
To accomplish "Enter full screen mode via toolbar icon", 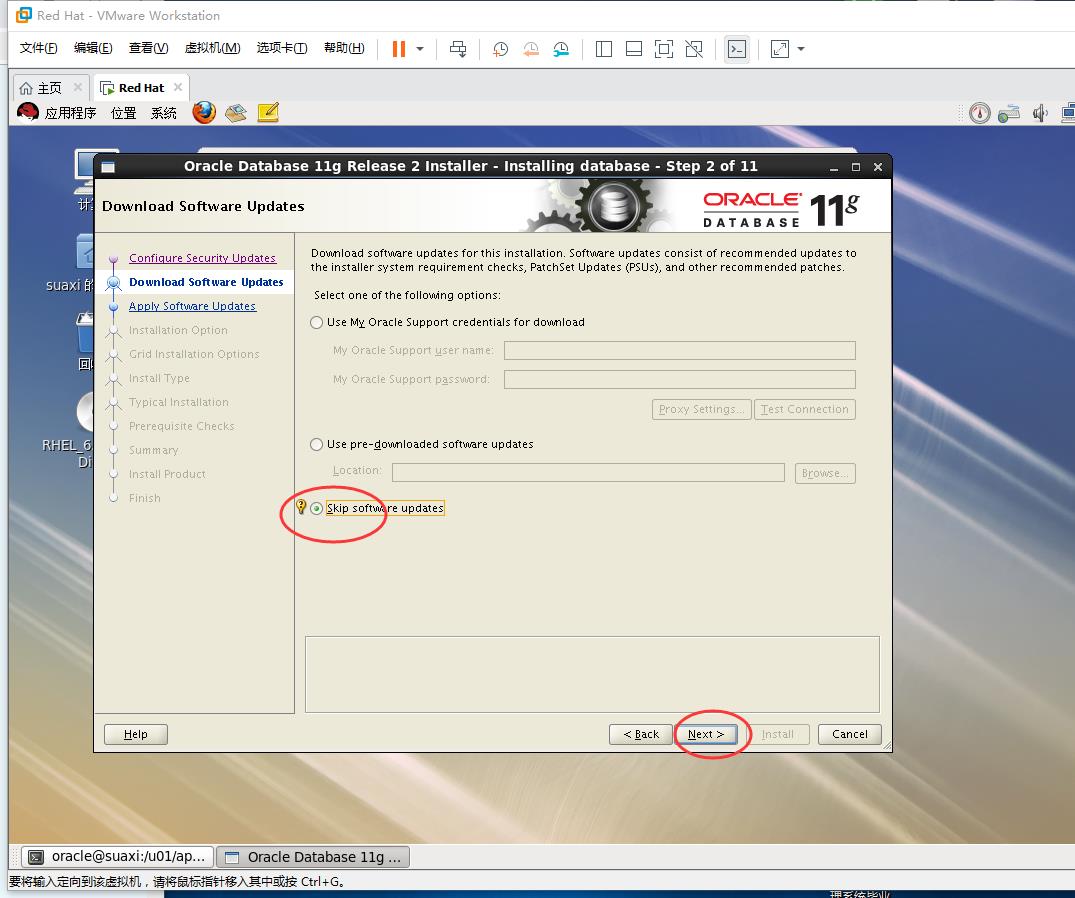I will [664, 49].
